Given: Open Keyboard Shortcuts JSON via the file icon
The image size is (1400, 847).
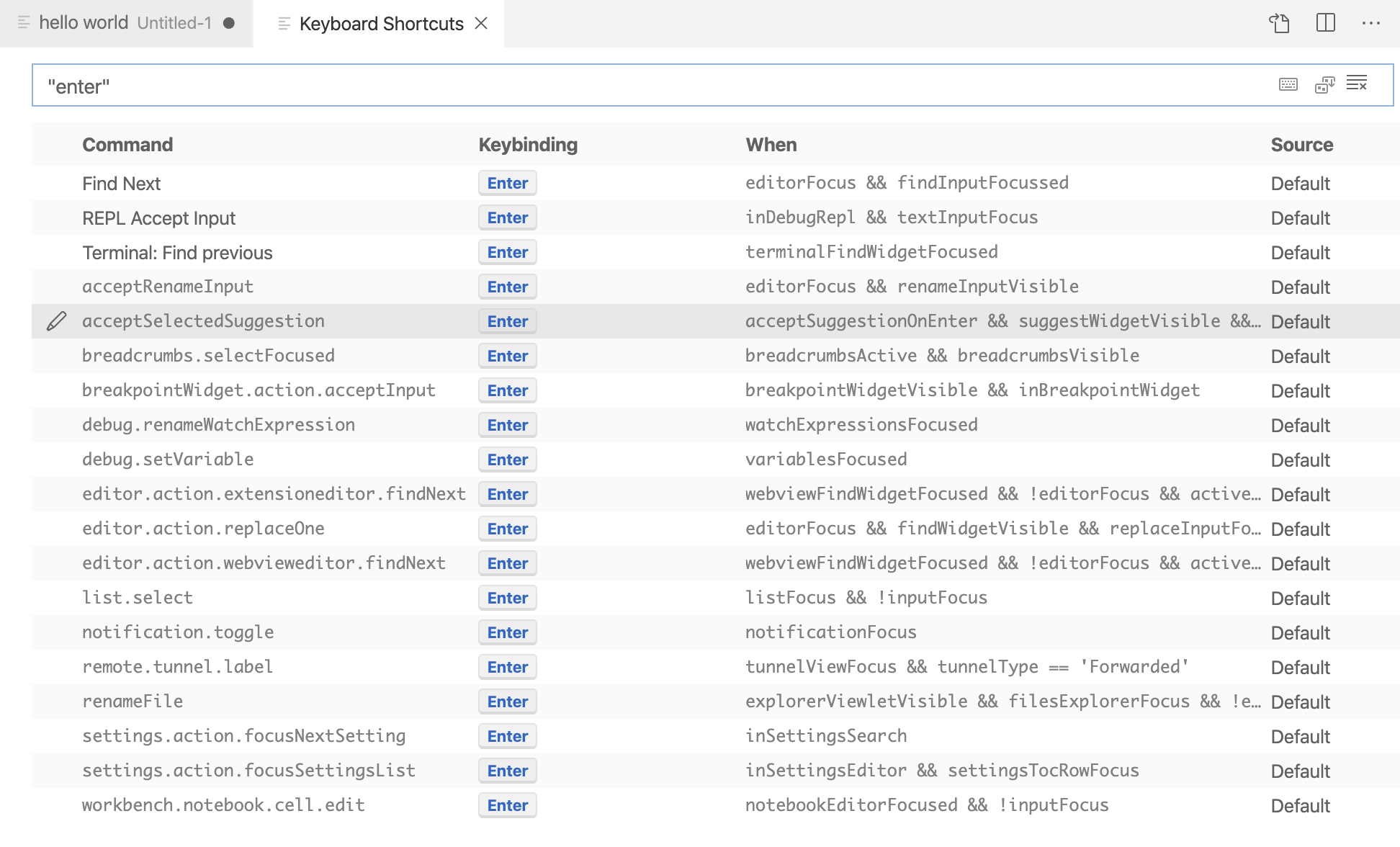Looking at the screenshot, I should pos(1280,23).
